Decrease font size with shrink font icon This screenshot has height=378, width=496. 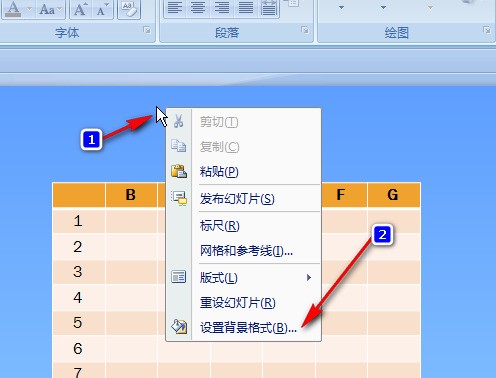pyautogui.click(x=102, y=9)
